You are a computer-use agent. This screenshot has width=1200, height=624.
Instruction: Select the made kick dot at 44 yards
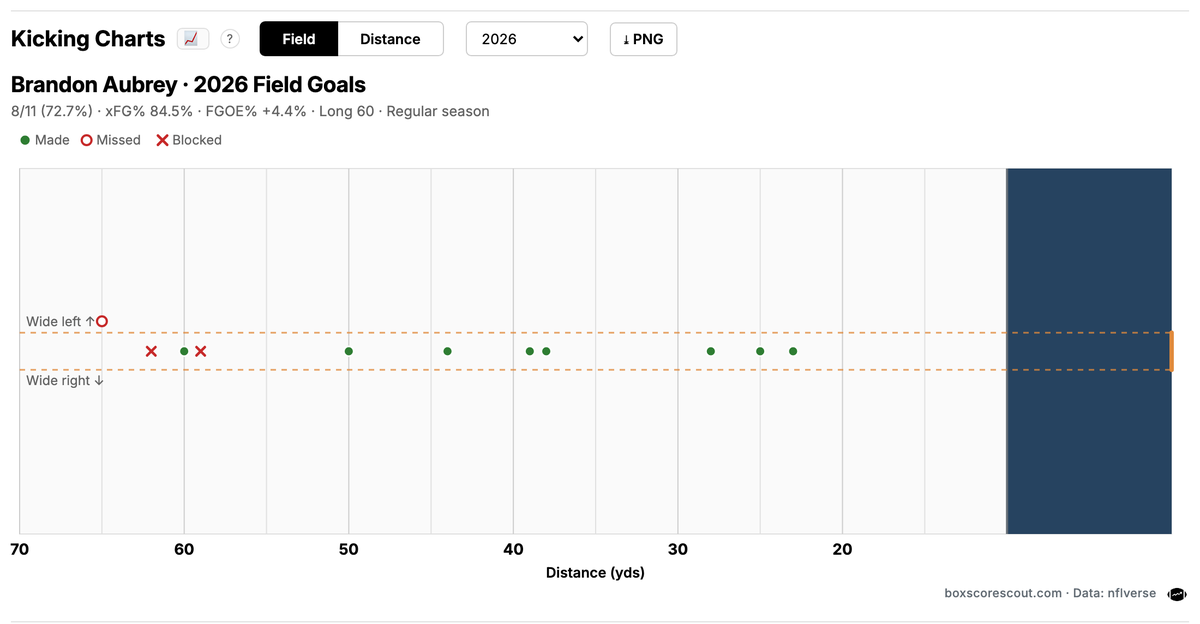(447, 351)
